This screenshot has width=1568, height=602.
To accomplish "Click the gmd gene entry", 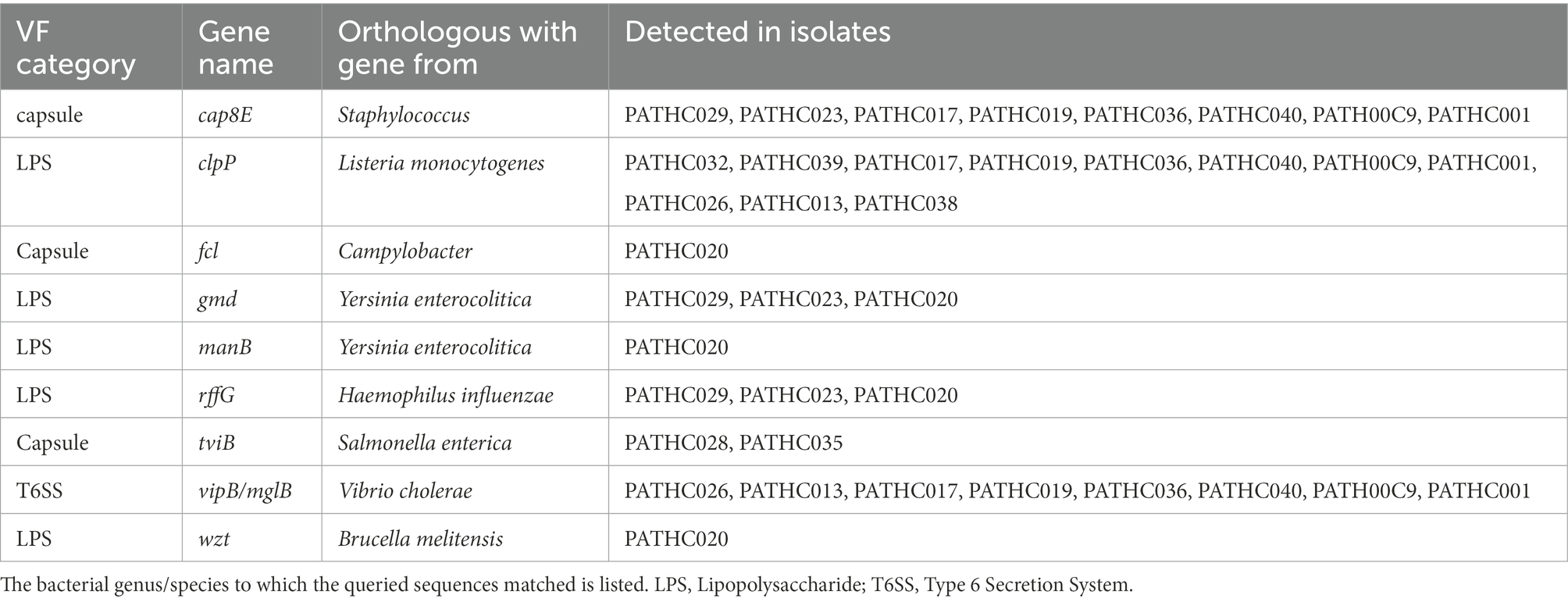I will [x=218, y=300].
